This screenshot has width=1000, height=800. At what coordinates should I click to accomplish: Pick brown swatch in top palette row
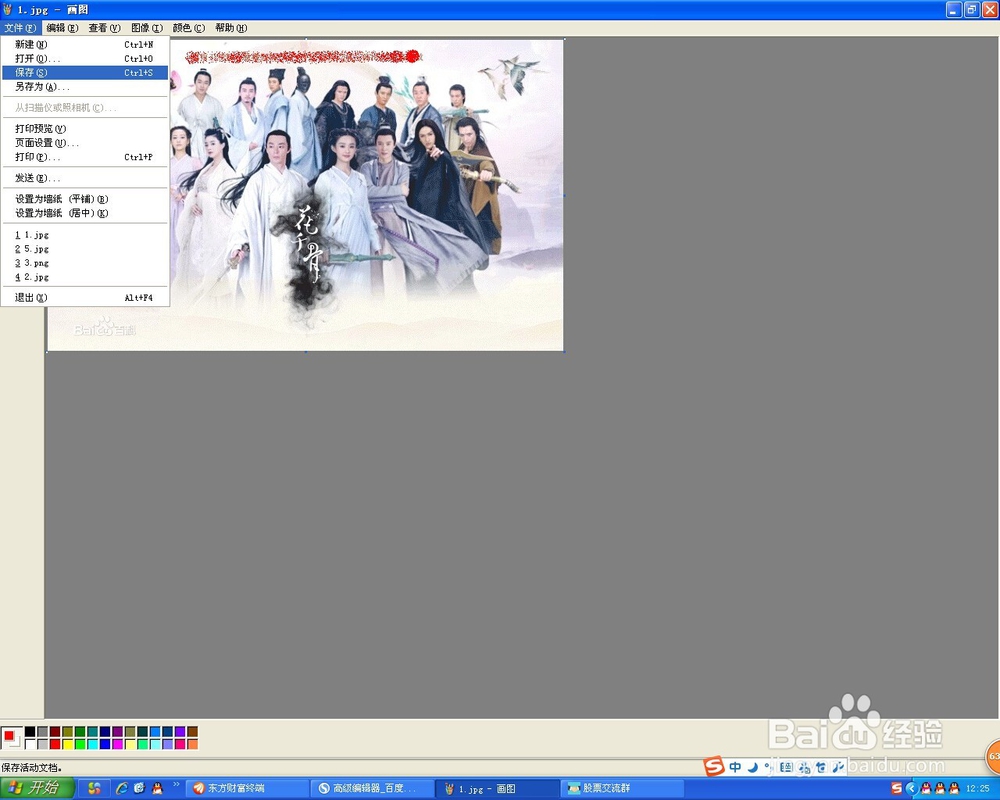pyautogui.click(x=193, y=732)
